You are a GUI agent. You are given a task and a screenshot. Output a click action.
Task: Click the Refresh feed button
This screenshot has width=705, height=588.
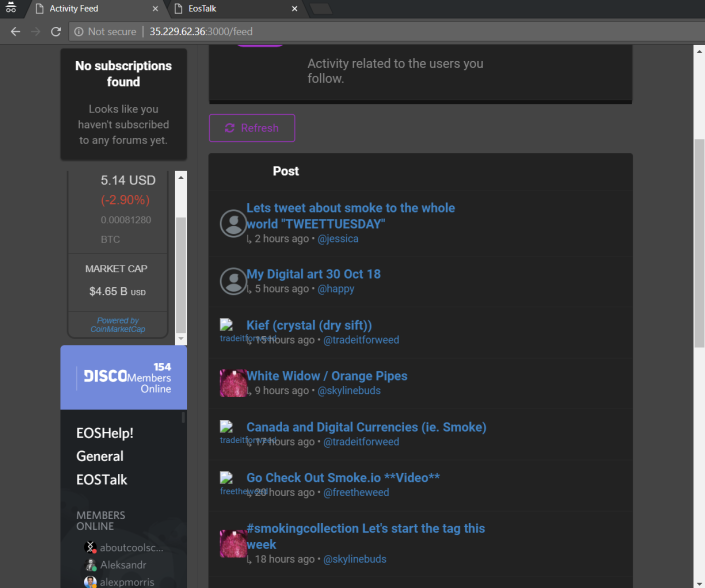(252, 128)
